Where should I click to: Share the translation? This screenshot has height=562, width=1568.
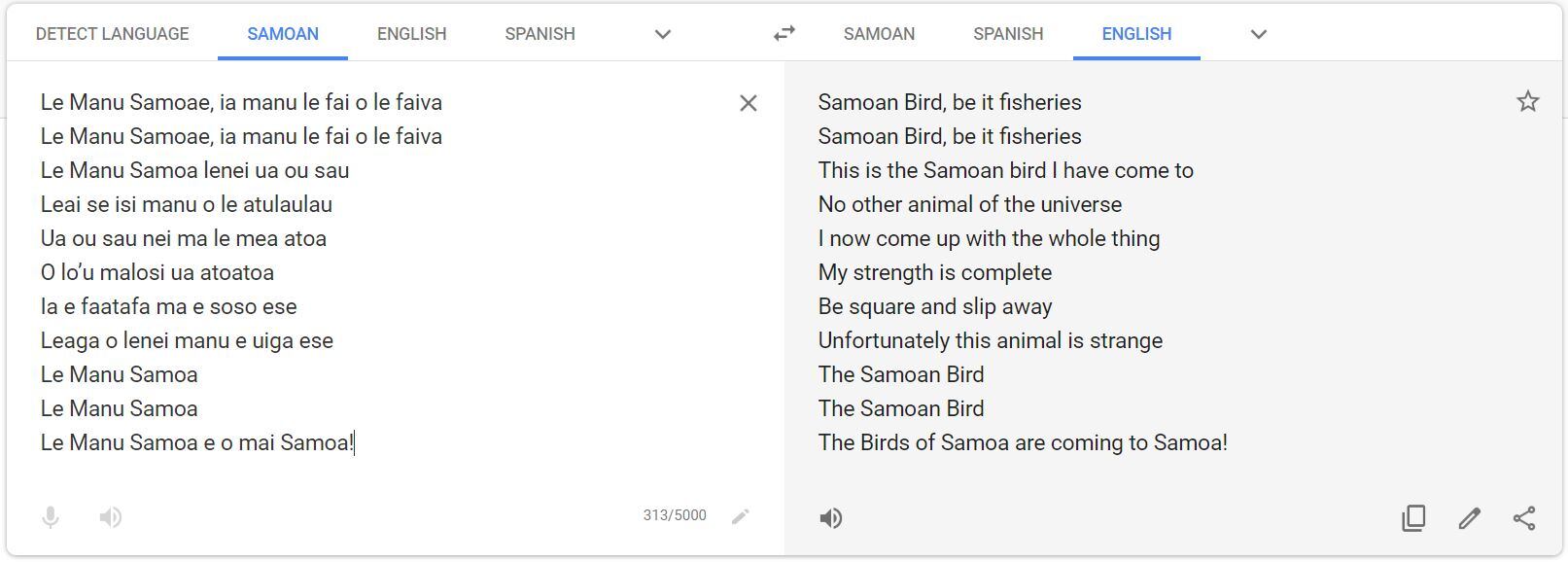pyautogui.click(x=1524, y=518)
